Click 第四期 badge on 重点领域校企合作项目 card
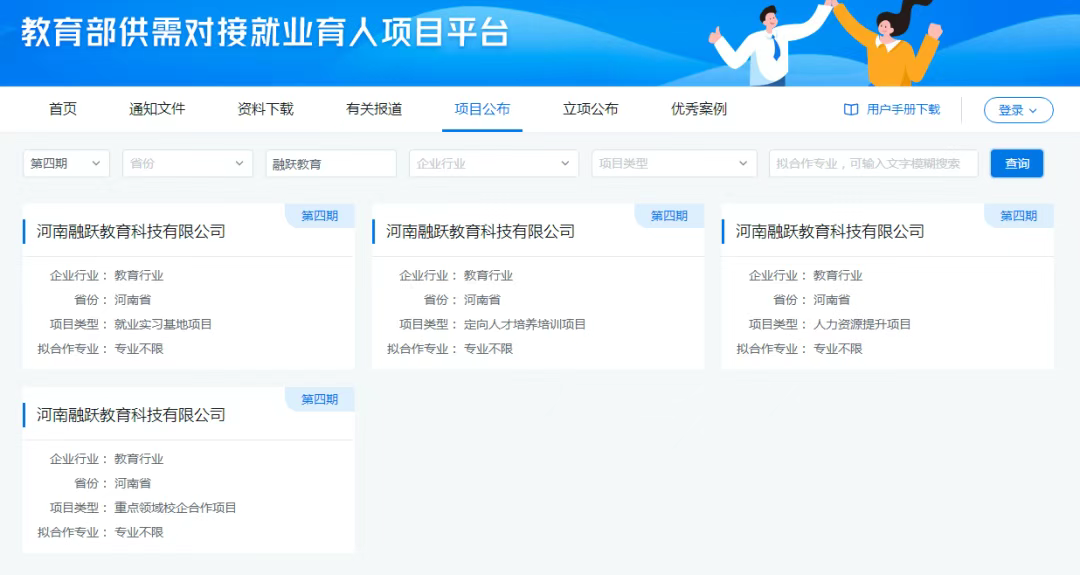The height and width of the screenshot is (575, 1080). [320, 399]
